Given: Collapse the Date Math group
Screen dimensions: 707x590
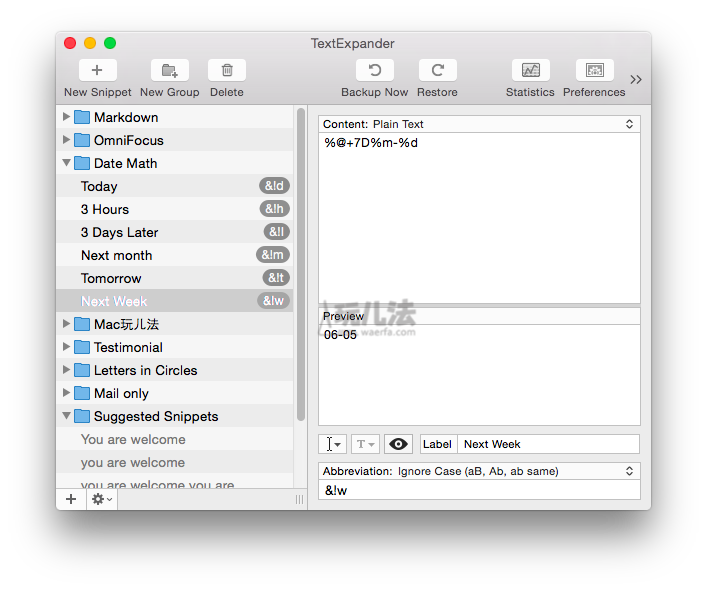Looking at the screenshot, I should 66,163.
